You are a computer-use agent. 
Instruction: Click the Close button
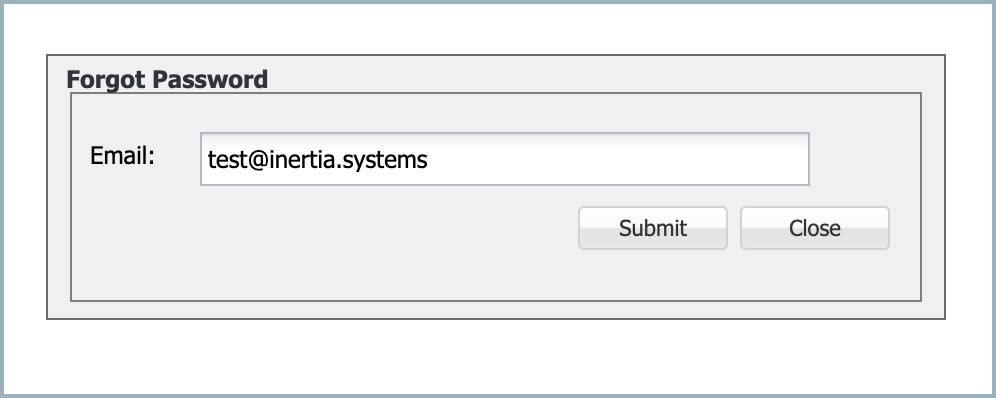click(814, 228)
